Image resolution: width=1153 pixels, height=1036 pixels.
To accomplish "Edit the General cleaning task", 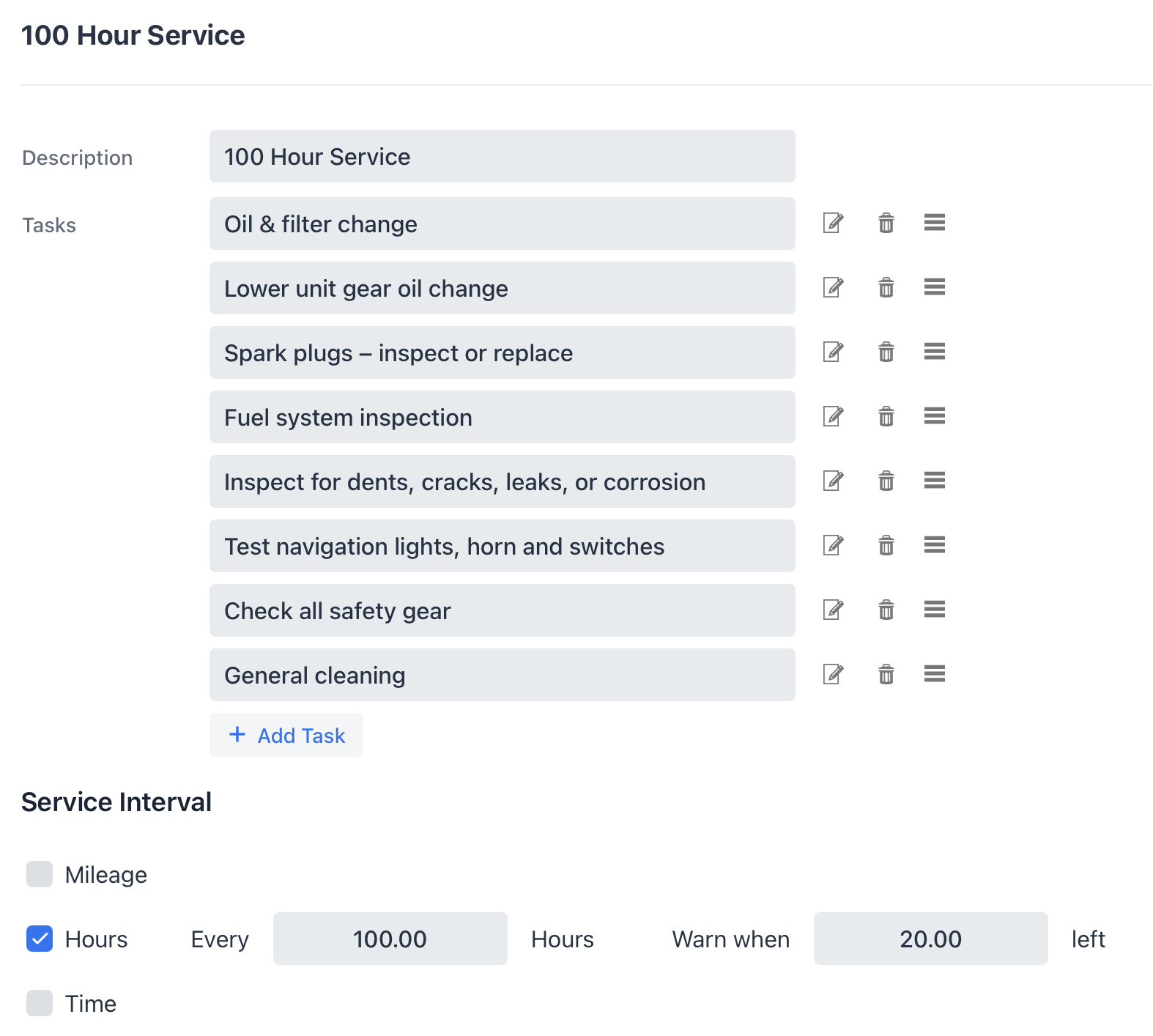I will tap(833, 674).
